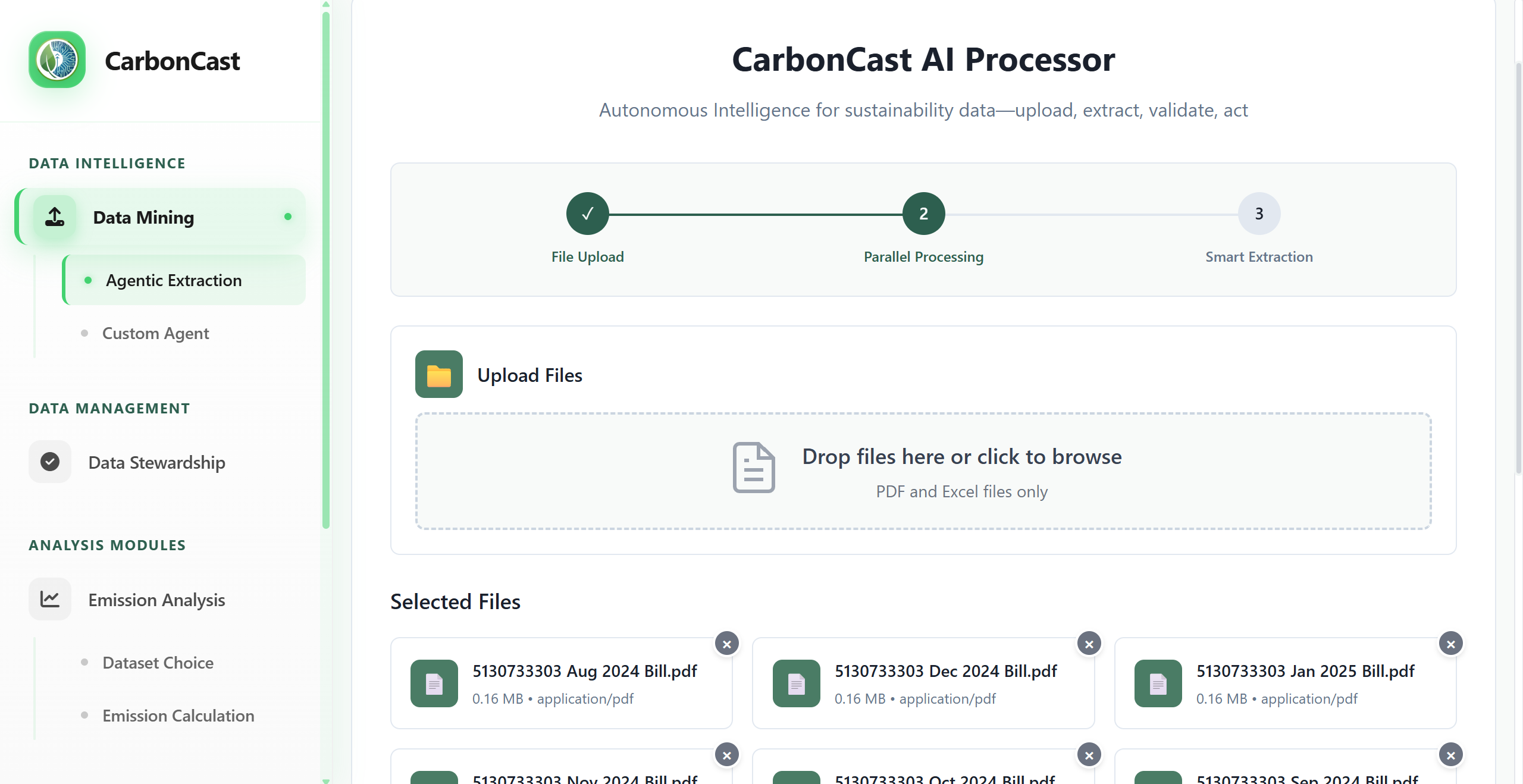The height and width of the screenshot is (784, 1523).
Task: Open the Dataset Choice link
Action: click(x=158, y=663)
